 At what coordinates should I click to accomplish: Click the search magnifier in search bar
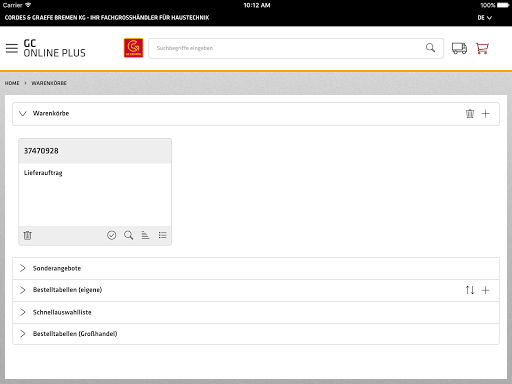point(430,48)
